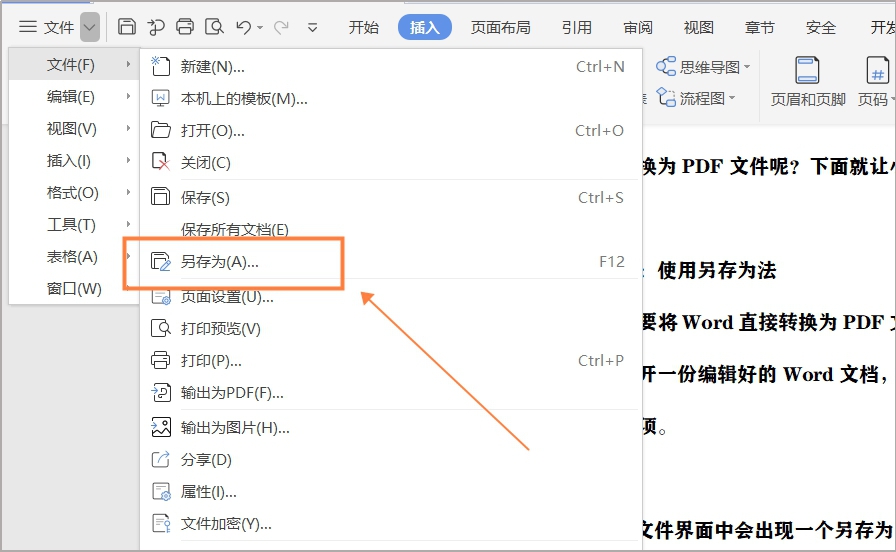Click the Output as PDF toolbar icon

pyautogui.click(x=155, y=27)
